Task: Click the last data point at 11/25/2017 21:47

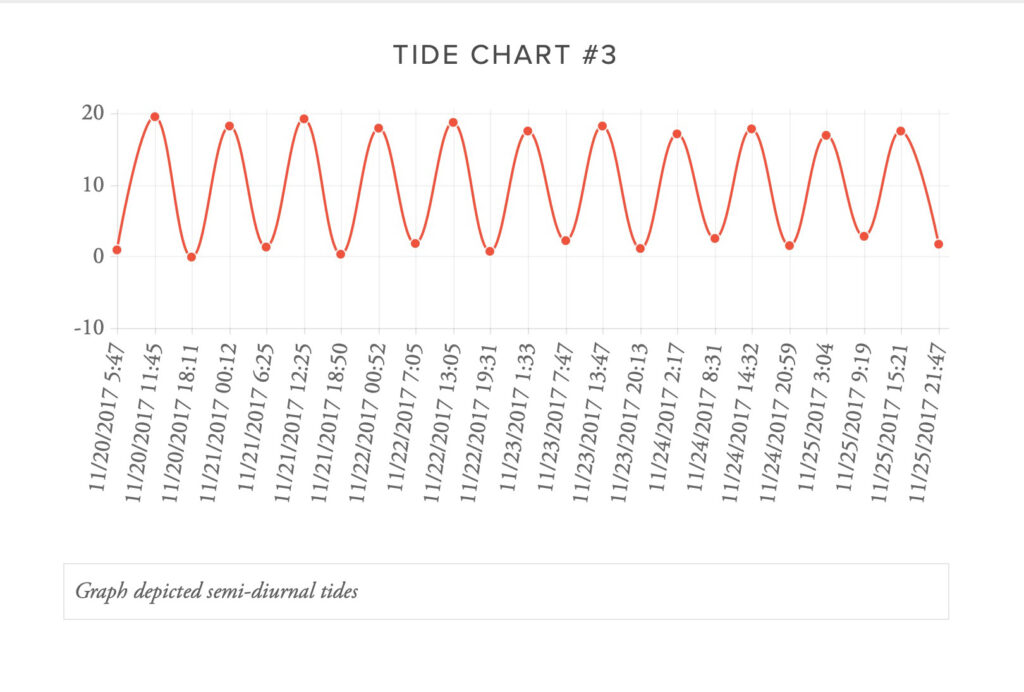Action: click(939, 244)
